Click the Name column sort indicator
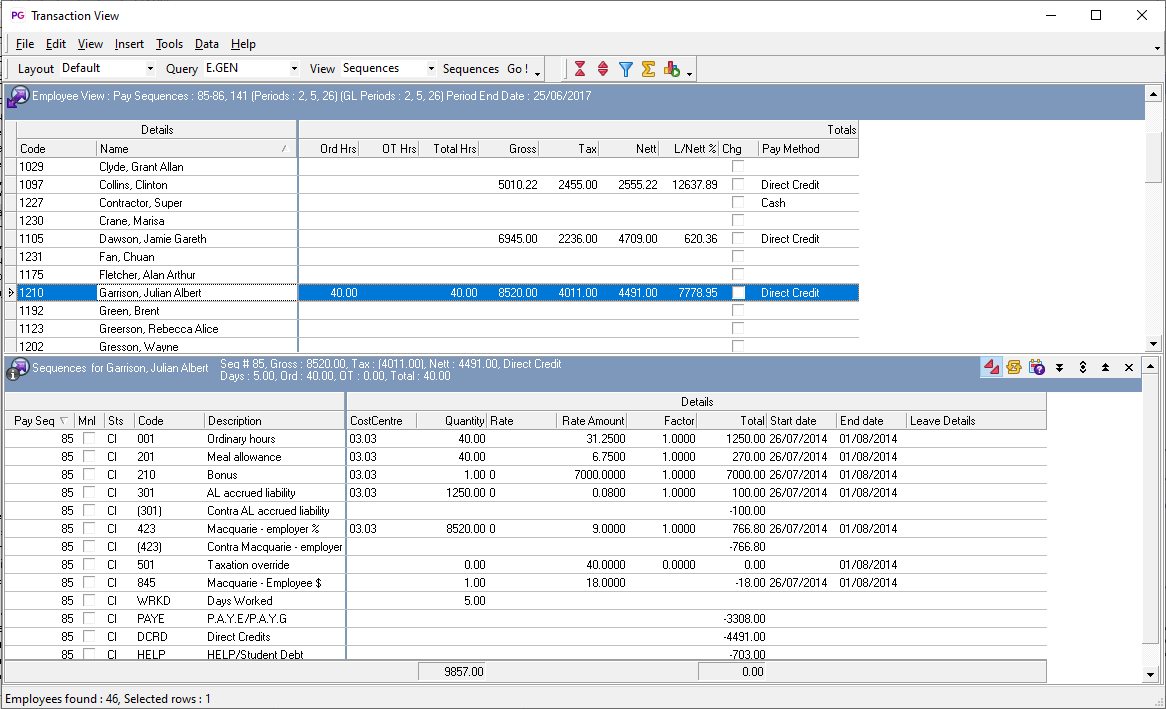Viewport: 1166px width, 709px height. pos(284,150)
